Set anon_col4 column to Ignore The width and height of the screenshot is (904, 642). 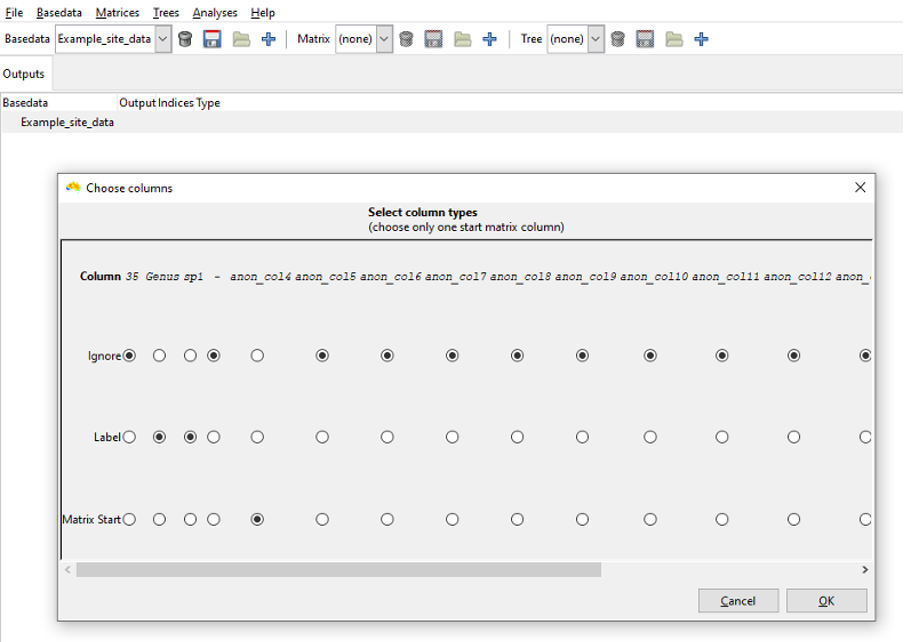click(x=257, y=355)
